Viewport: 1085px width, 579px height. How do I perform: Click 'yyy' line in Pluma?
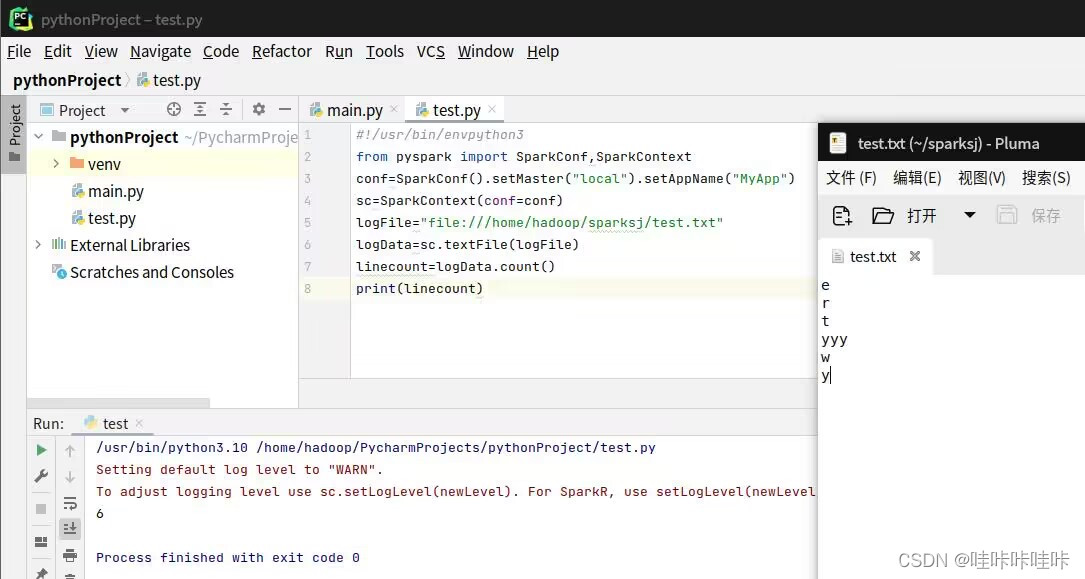834,339
